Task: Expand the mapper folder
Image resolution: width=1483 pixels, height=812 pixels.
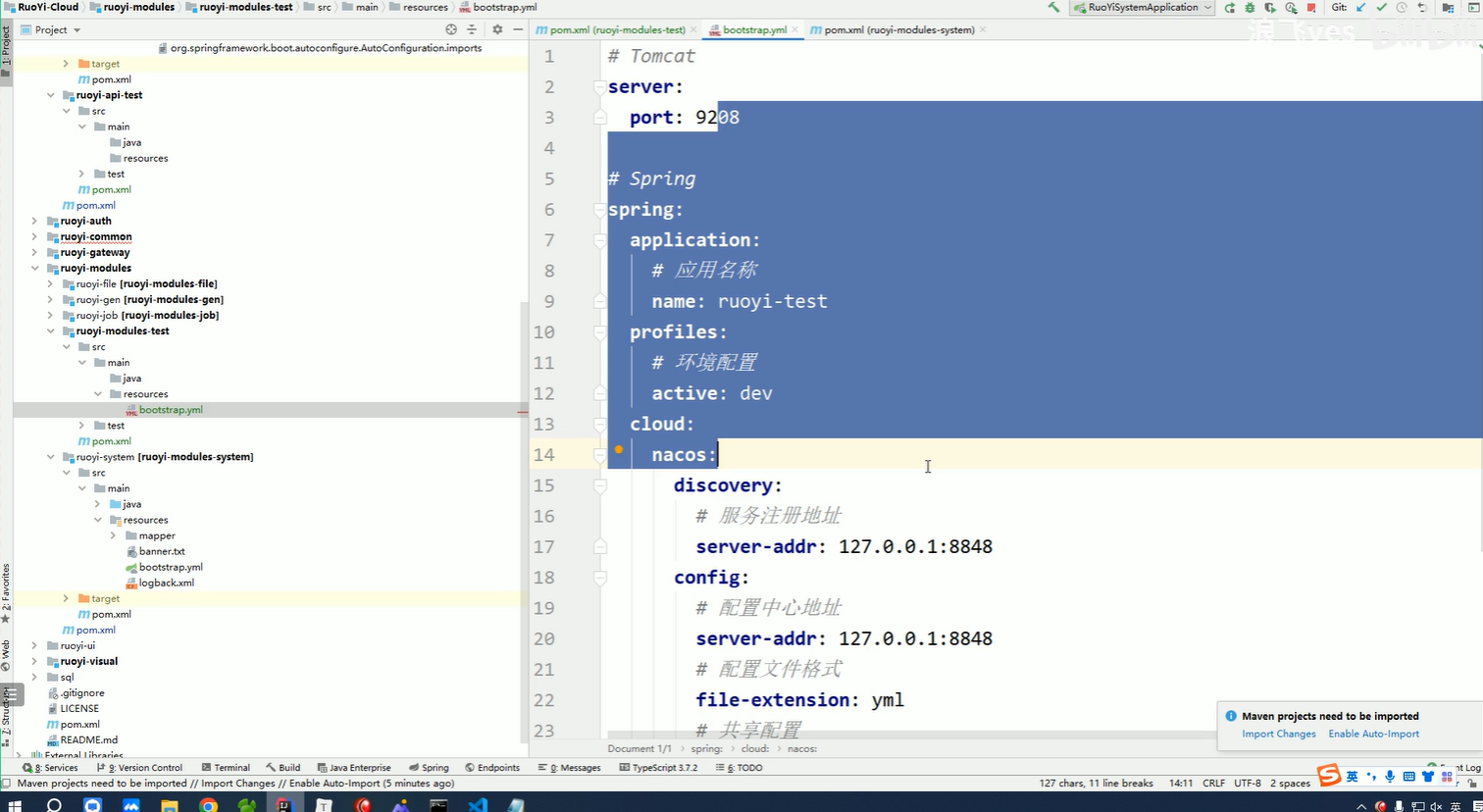Action: (x=114, y=535)
